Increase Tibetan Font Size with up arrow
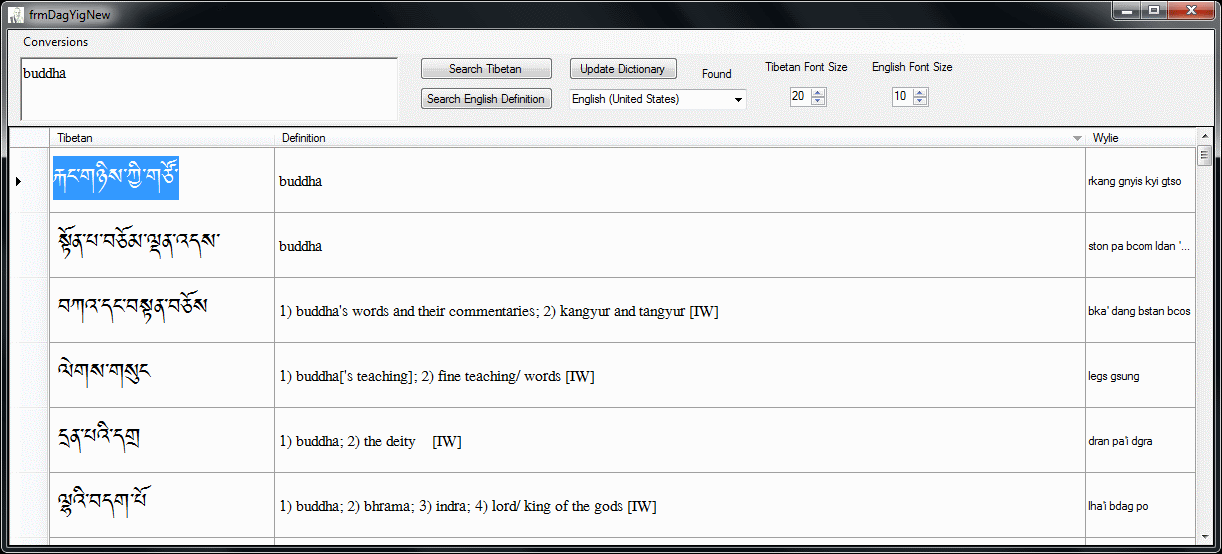Screen dimensions: 1222x554 point(818,93)
